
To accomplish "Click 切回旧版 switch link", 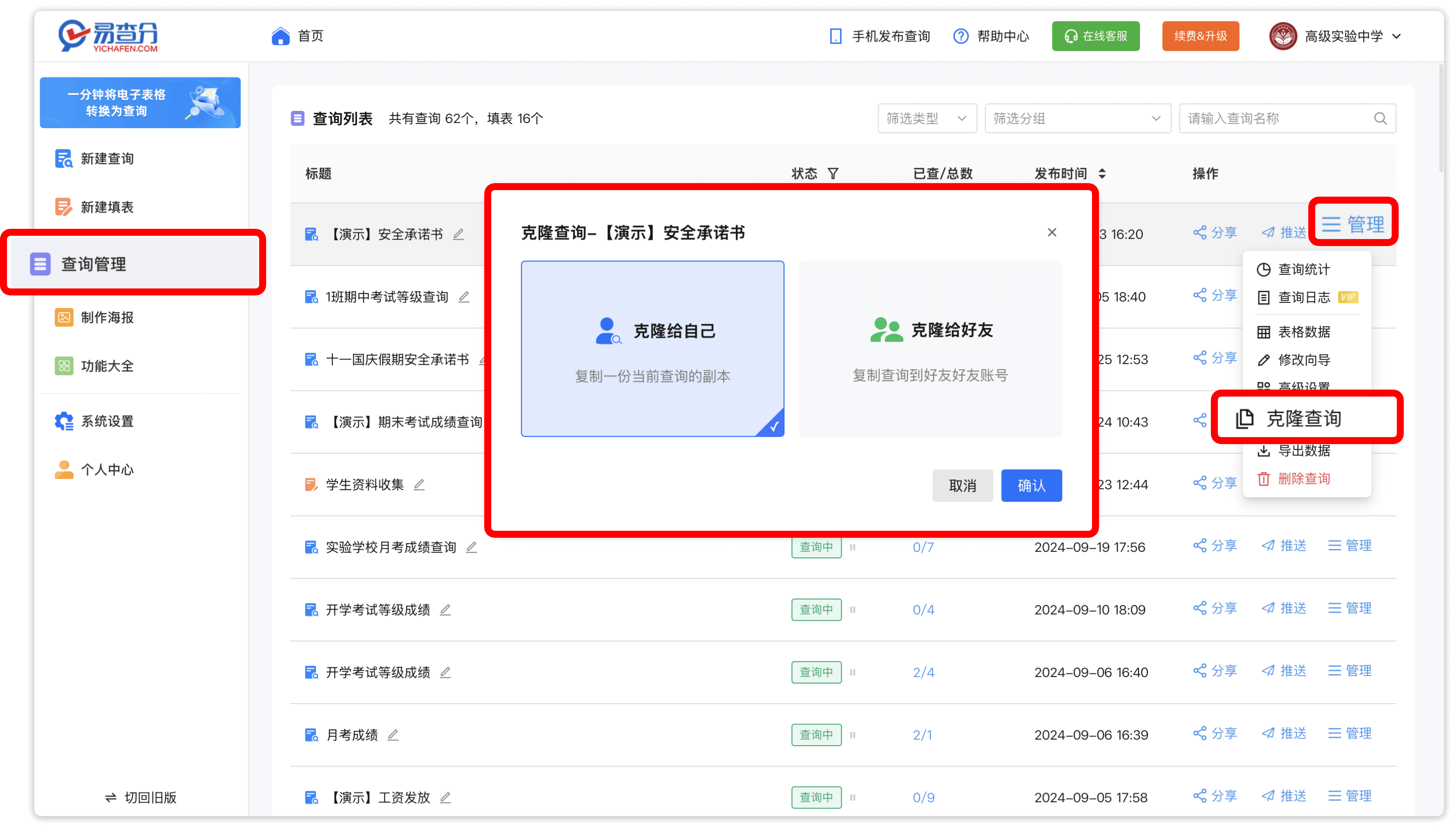I will [141, 797].
